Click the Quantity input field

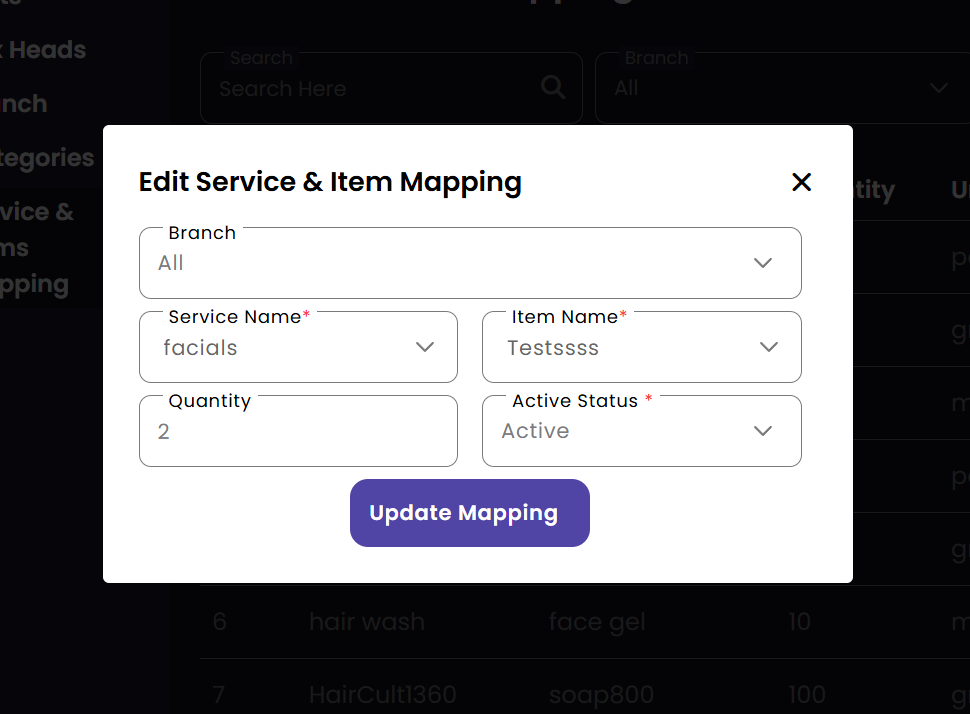click(x=298, y=431)
